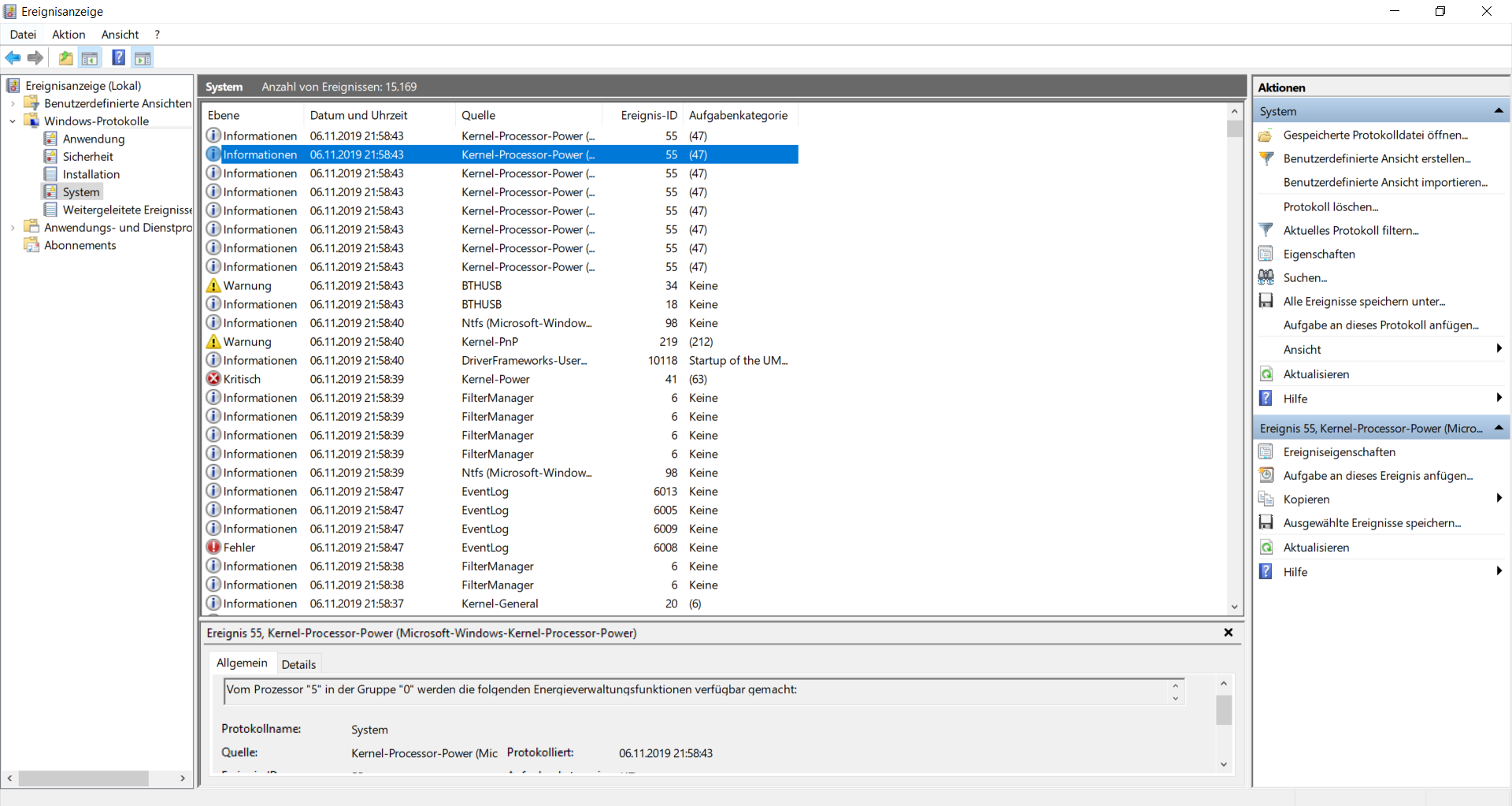Click the folder-up toolbar icon
Image resolution: width=1512 pixels, height=806 pixels.
click(66, 58)
